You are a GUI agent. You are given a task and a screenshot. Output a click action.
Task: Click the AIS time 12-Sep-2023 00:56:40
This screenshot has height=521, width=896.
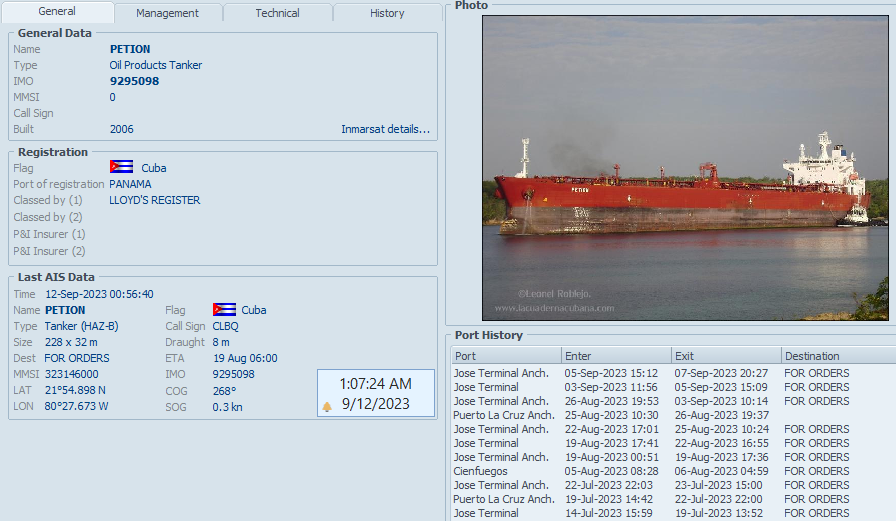coord(99,294)
